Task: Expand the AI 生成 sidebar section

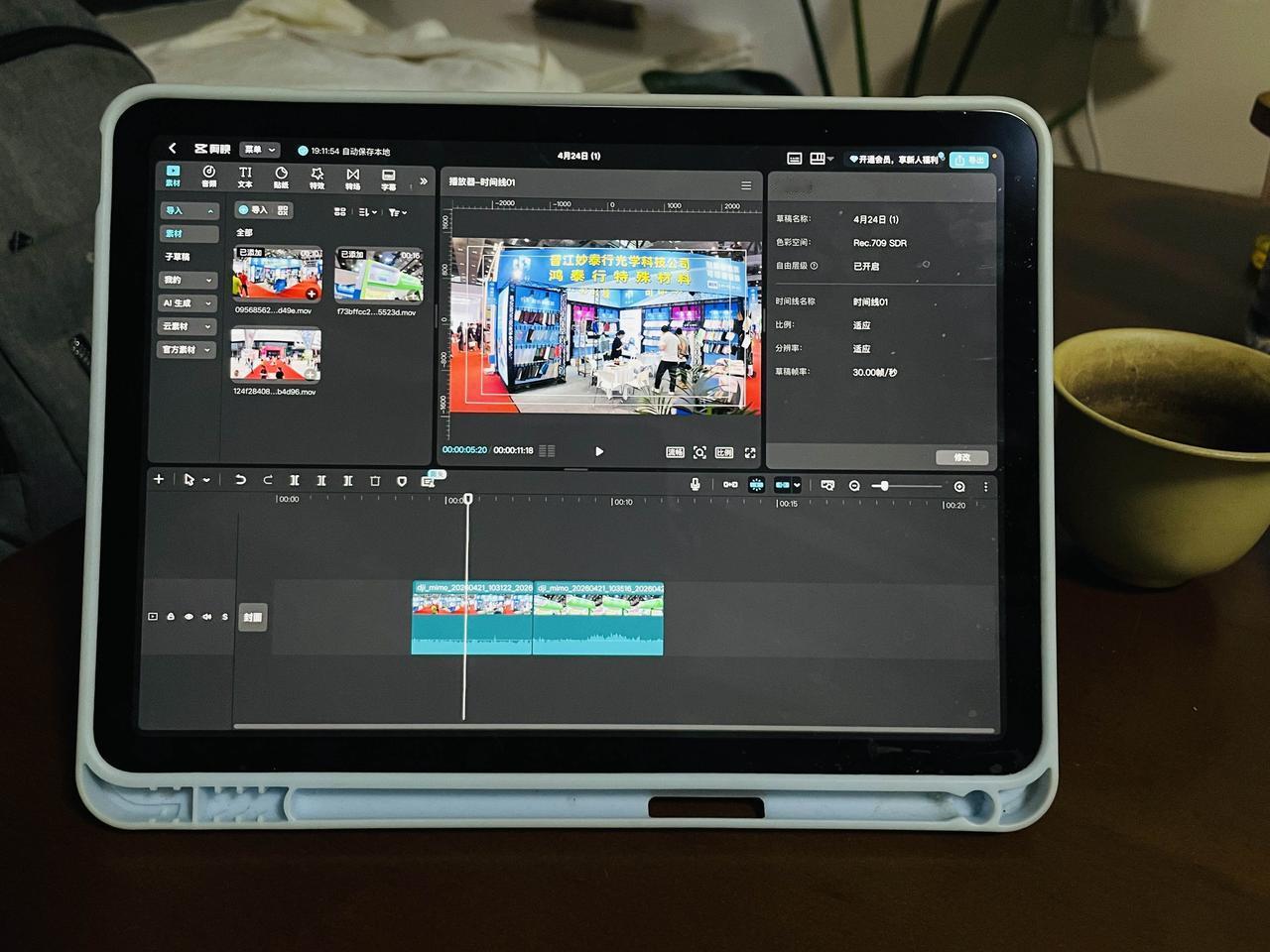Action: pos(189,302)
